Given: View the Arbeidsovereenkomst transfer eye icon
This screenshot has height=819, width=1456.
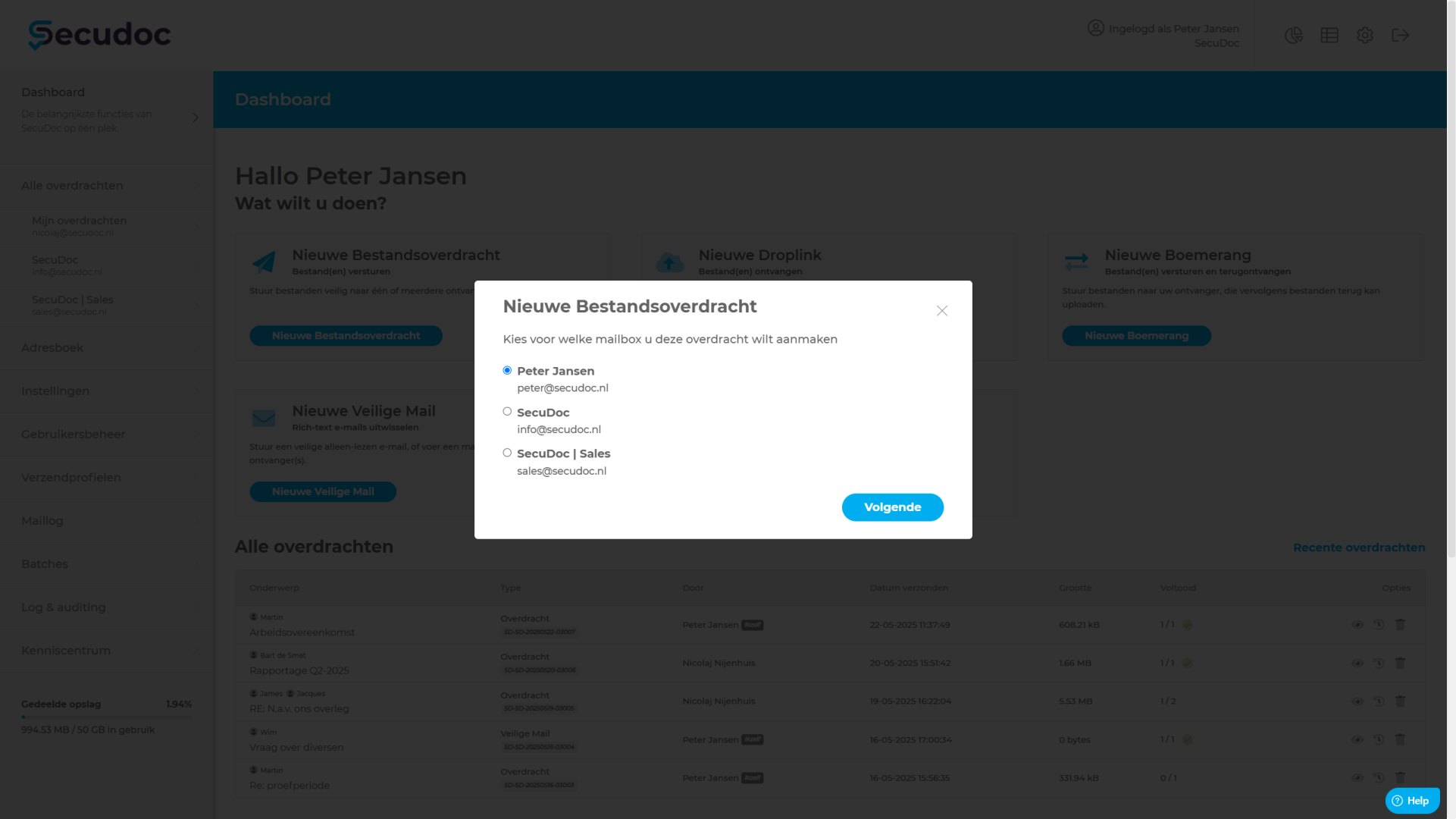Looking at the screenshot, I should tap(1357, 625).
